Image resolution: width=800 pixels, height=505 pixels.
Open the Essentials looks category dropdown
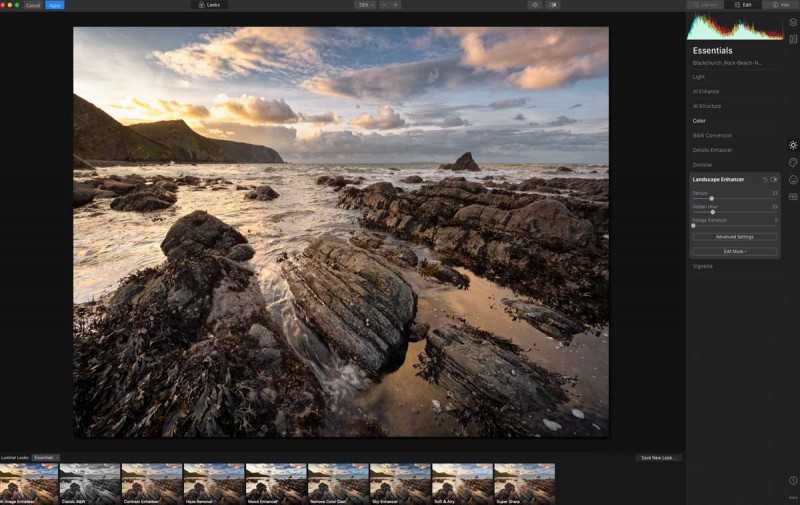[x=45, y=457]
